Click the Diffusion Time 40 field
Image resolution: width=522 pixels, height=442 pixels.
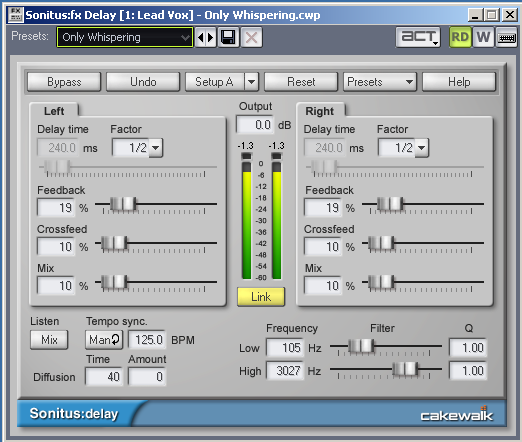tap(104, 377)
